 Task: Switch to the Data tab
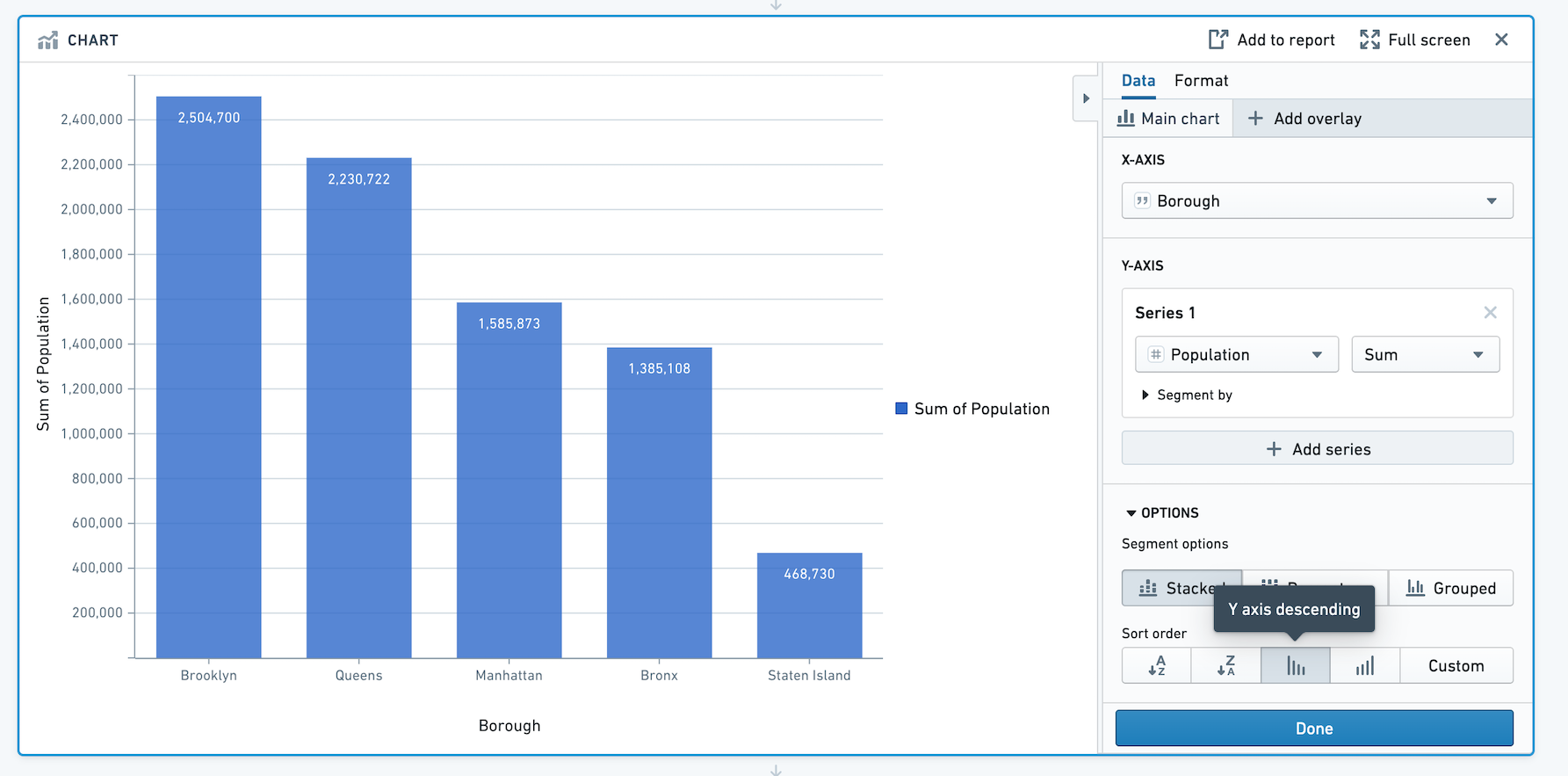[x=1138, y=81]
